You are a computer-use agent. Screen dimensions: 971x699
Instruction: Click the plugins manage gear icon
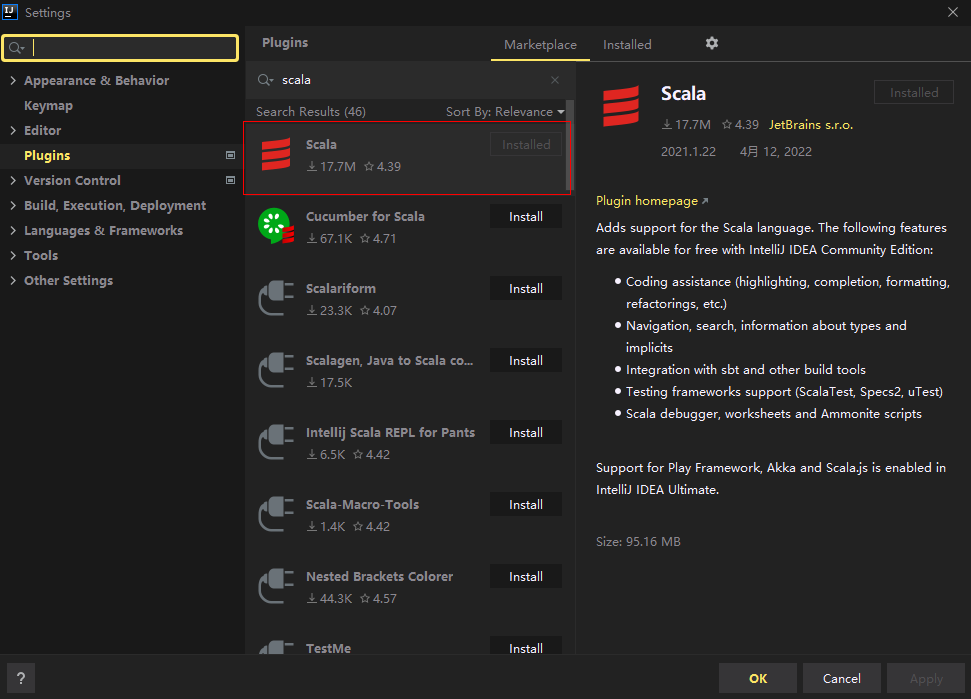712,43
